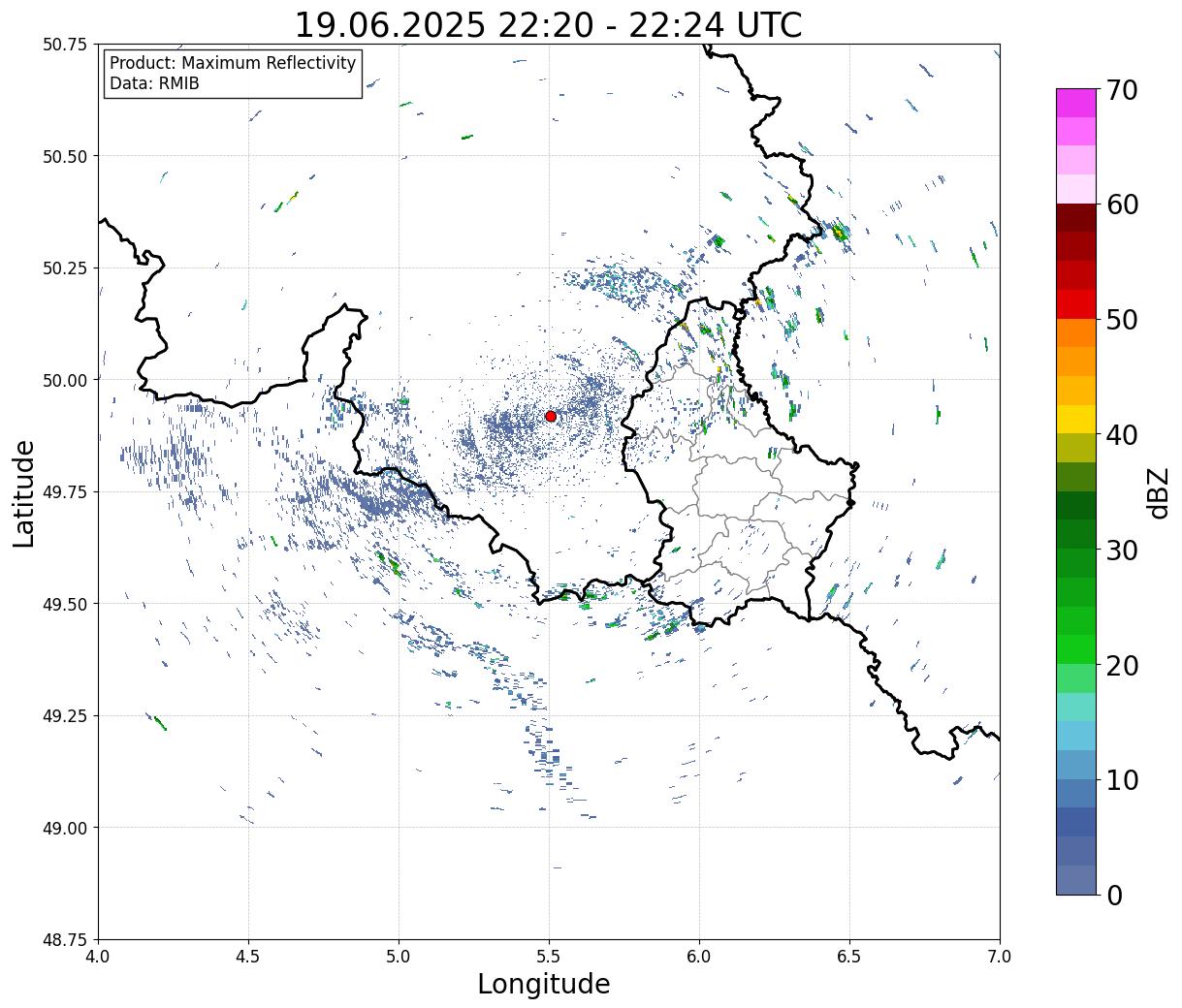Screen dimensions: 1182x1008
Task: Click the colorbar tick label 60
Action: pyautogui.click(x=1121, y=205)
